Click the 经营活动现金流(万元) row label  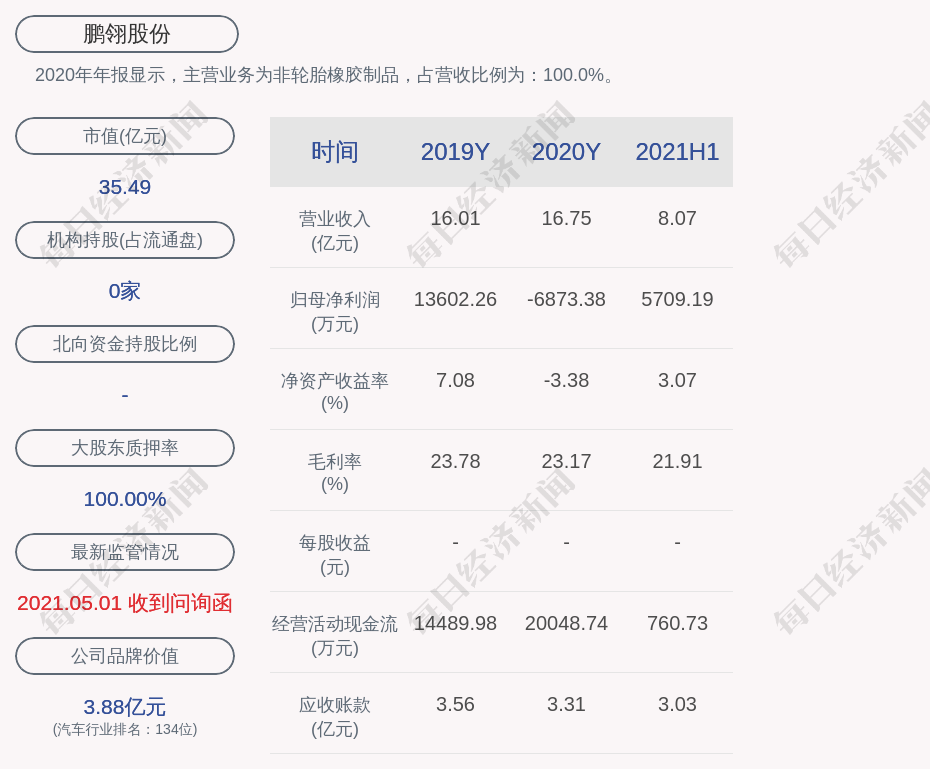point(335,636)
